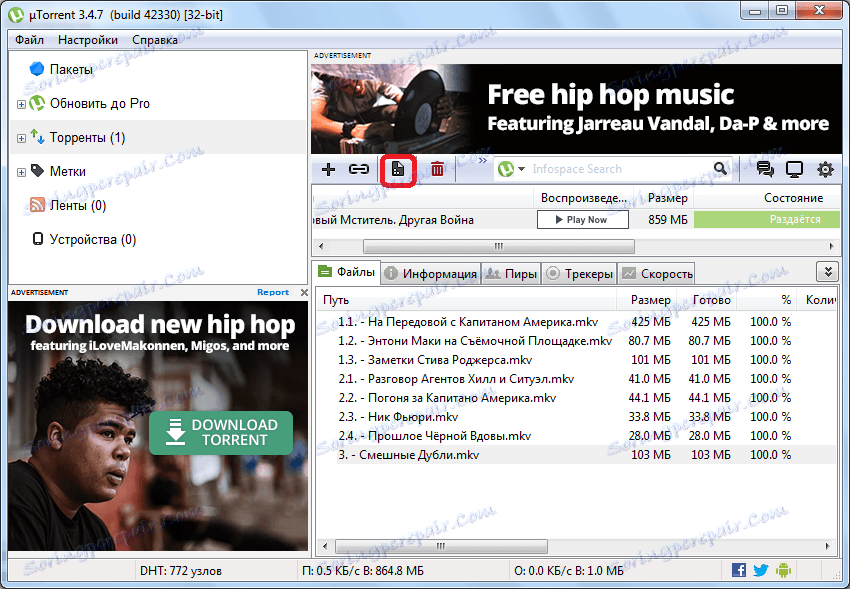Open the Настройки menu
The image size is (850, 589).
(88, 40)
